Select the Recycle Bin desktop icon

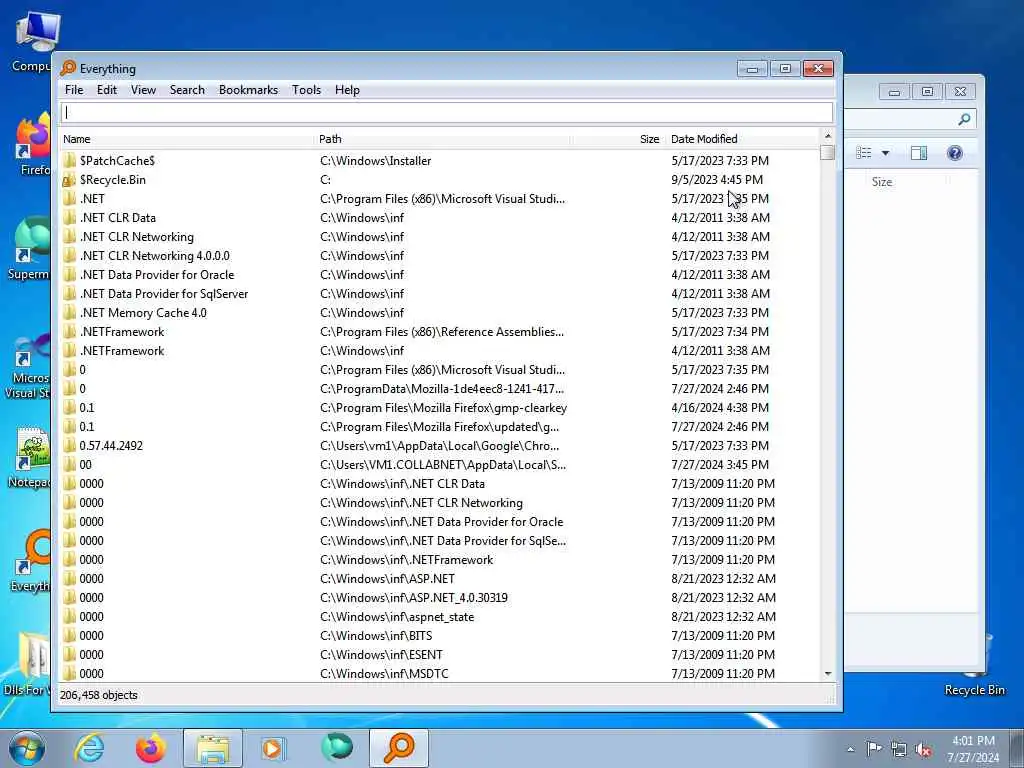point(974,667)
